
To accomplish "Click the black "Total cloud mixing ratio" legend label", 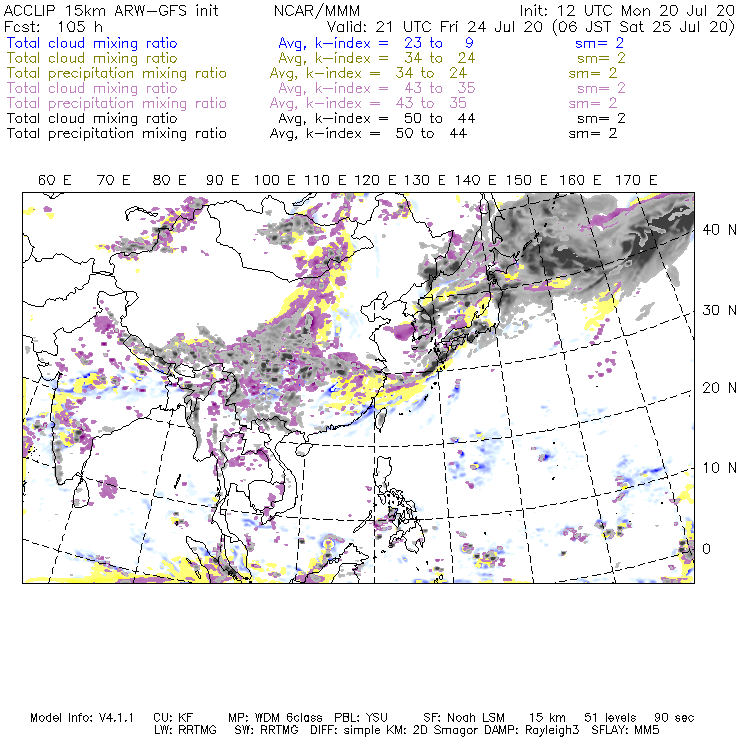I will pyautogui.click(x=92, y=118).
